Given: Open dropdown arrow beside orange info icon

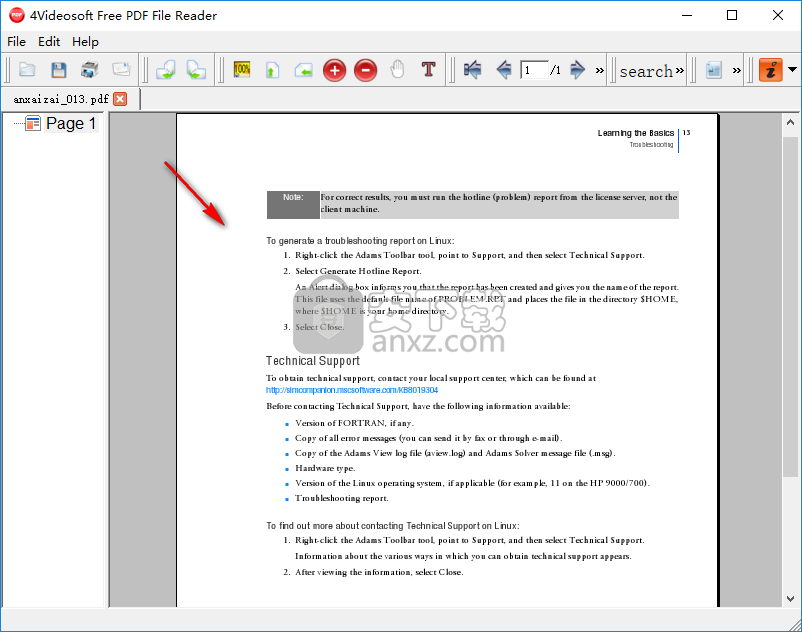Looking at the screenshot, I should [x=792, y=70].
